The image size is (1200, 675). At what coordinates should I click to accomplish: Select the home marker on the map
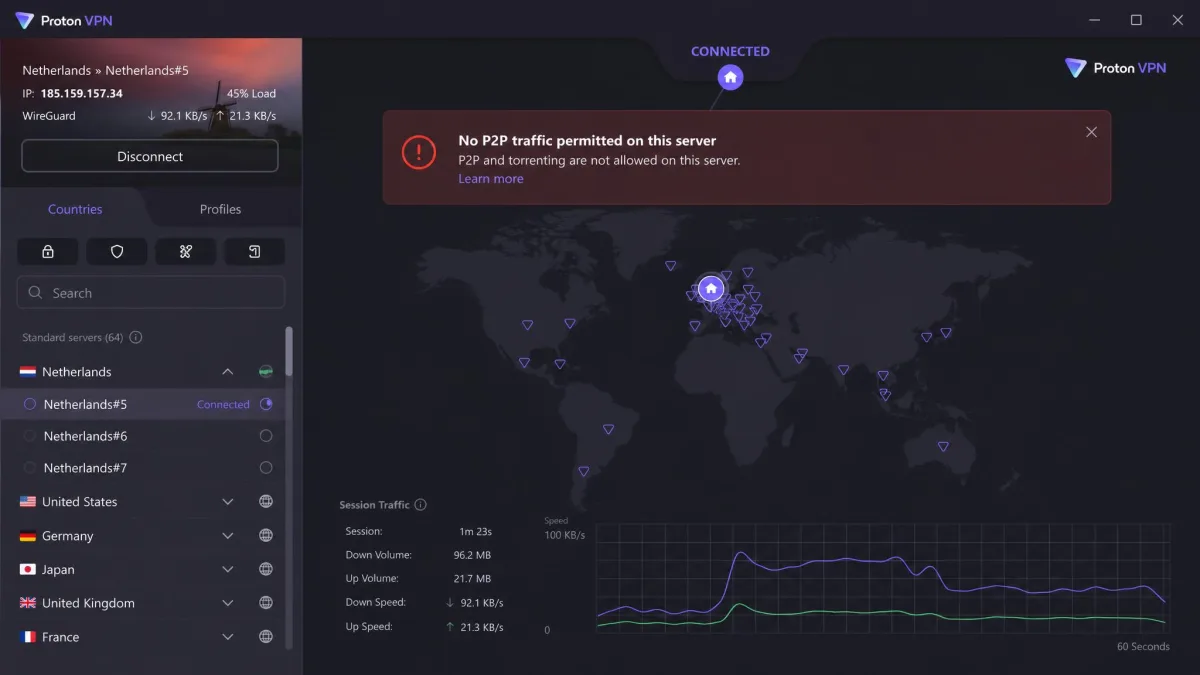point(711,289)
